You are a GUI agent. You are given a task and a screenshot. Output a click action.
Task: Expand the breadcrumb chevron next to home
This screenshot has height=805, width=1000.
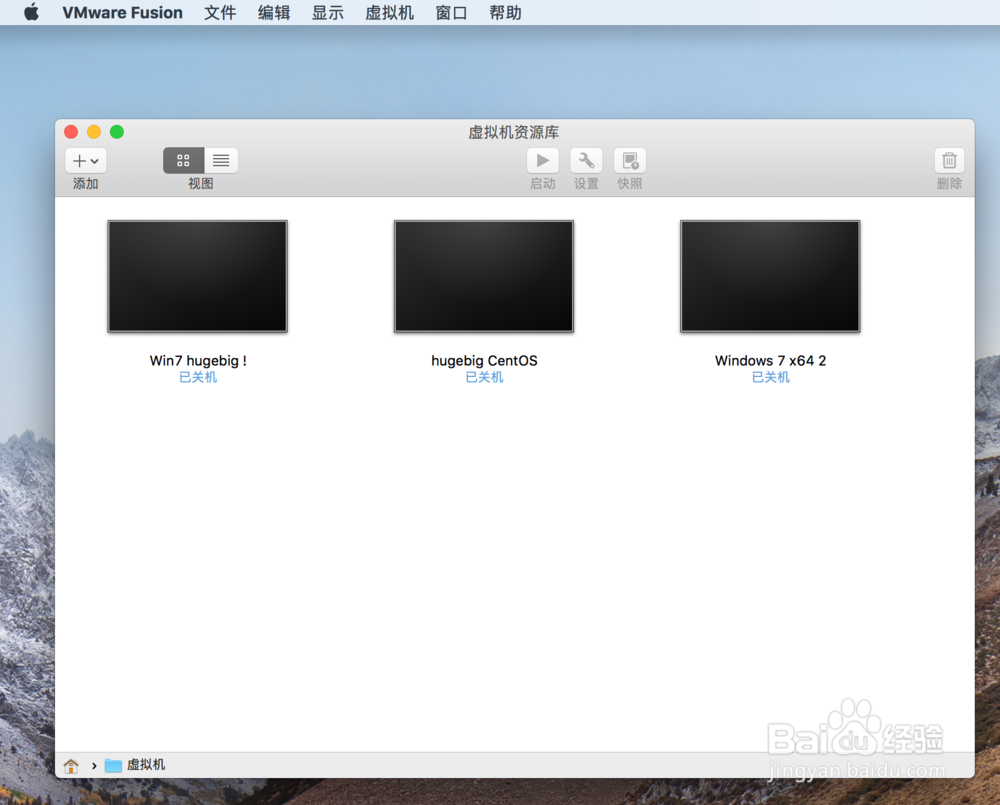[90, 764]
